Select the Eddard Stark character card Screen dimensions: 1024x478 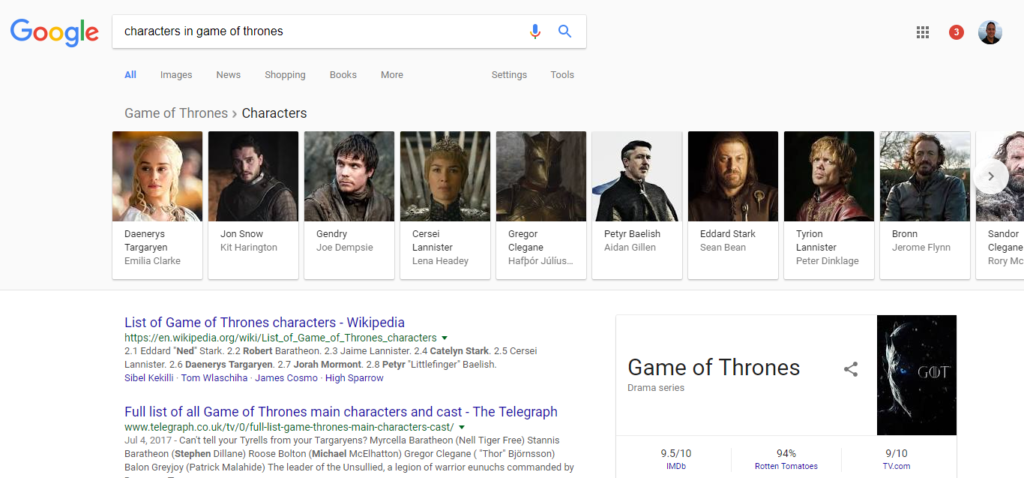[733, 205]
